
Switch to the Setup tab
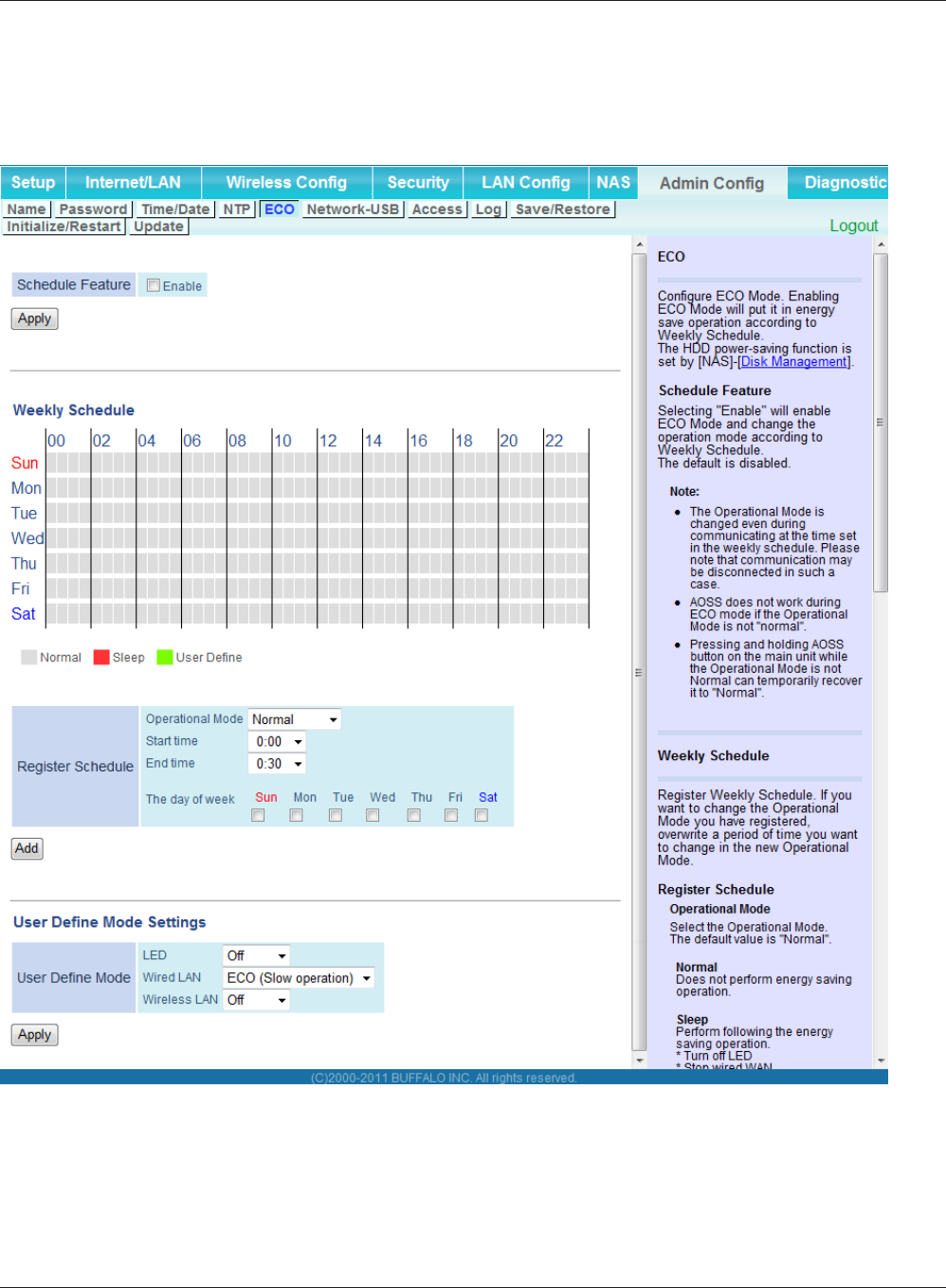point(33,183)
